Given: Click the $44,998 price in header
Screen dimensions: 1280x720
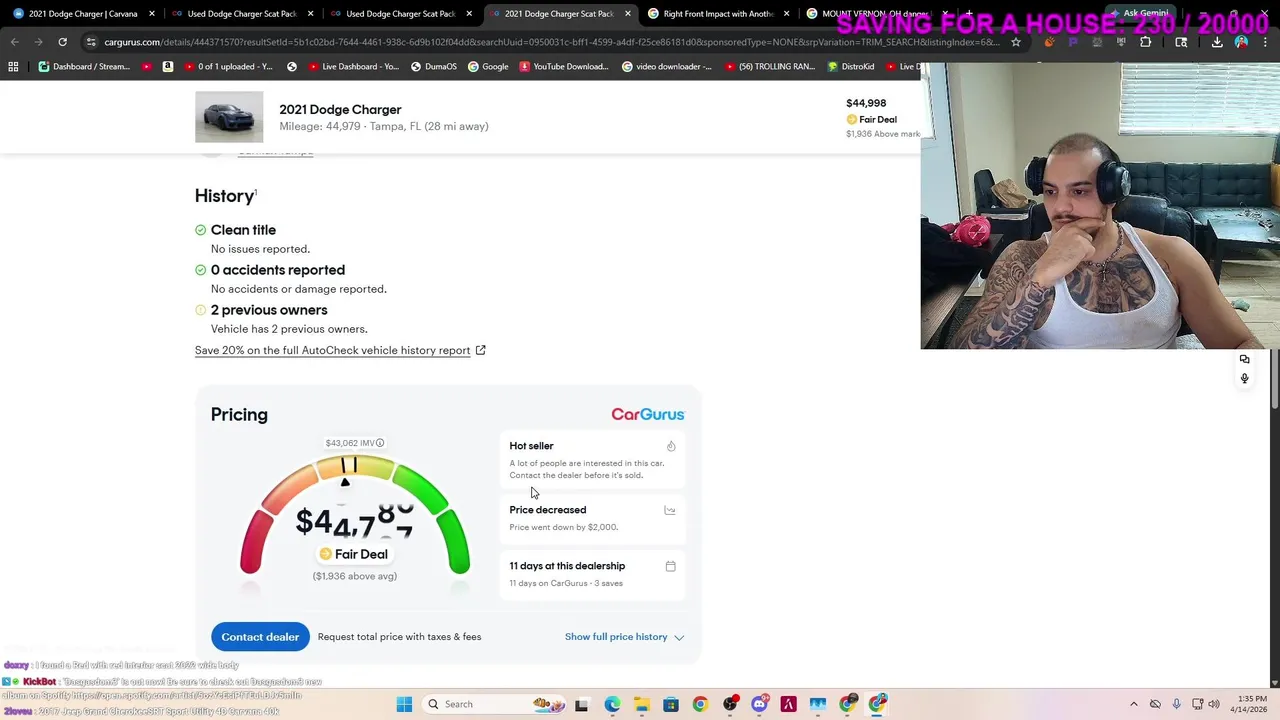Looking at the screenshot, I should pyautogui.click(x=866, y=103).
